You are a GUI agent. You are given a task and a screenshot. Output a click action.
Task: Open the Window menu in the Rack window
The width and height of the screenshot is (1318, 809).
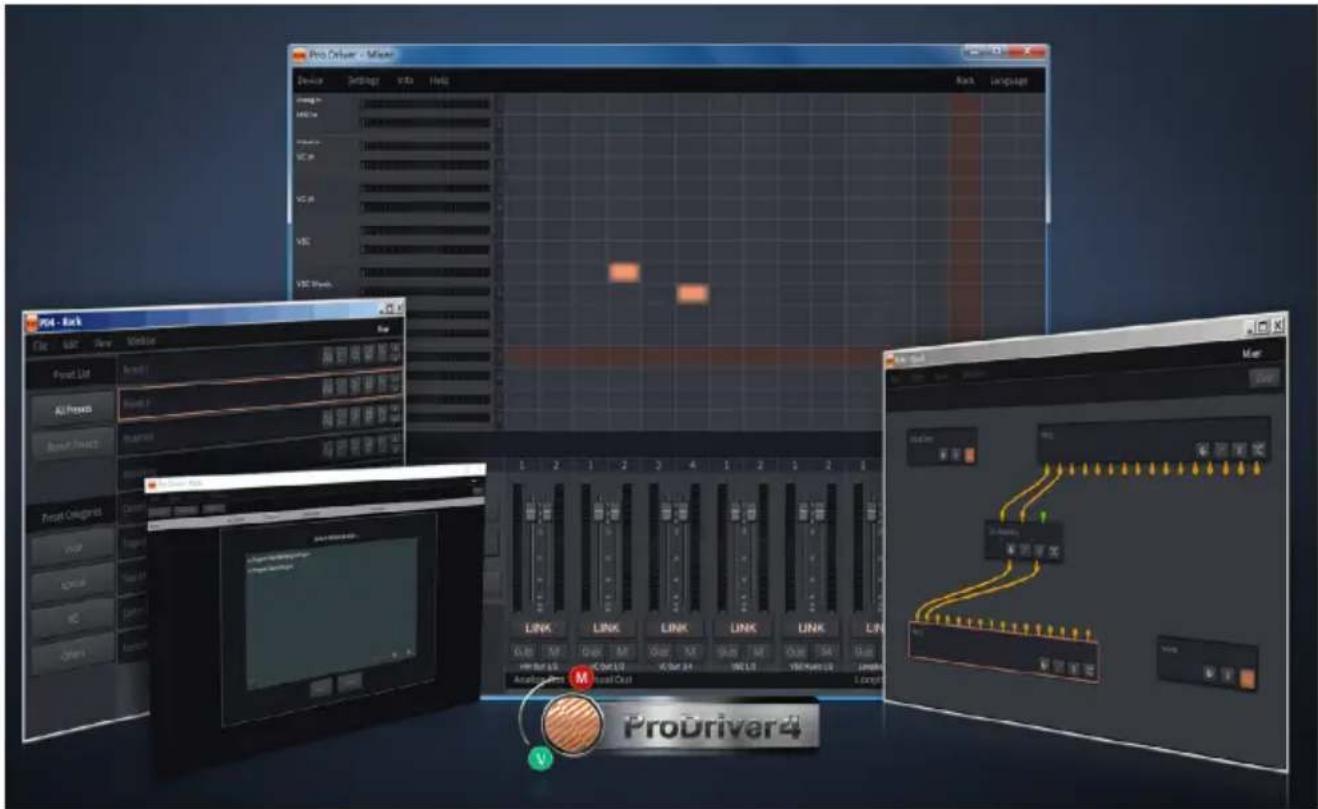pyautogui.click(x=140, y=341)
